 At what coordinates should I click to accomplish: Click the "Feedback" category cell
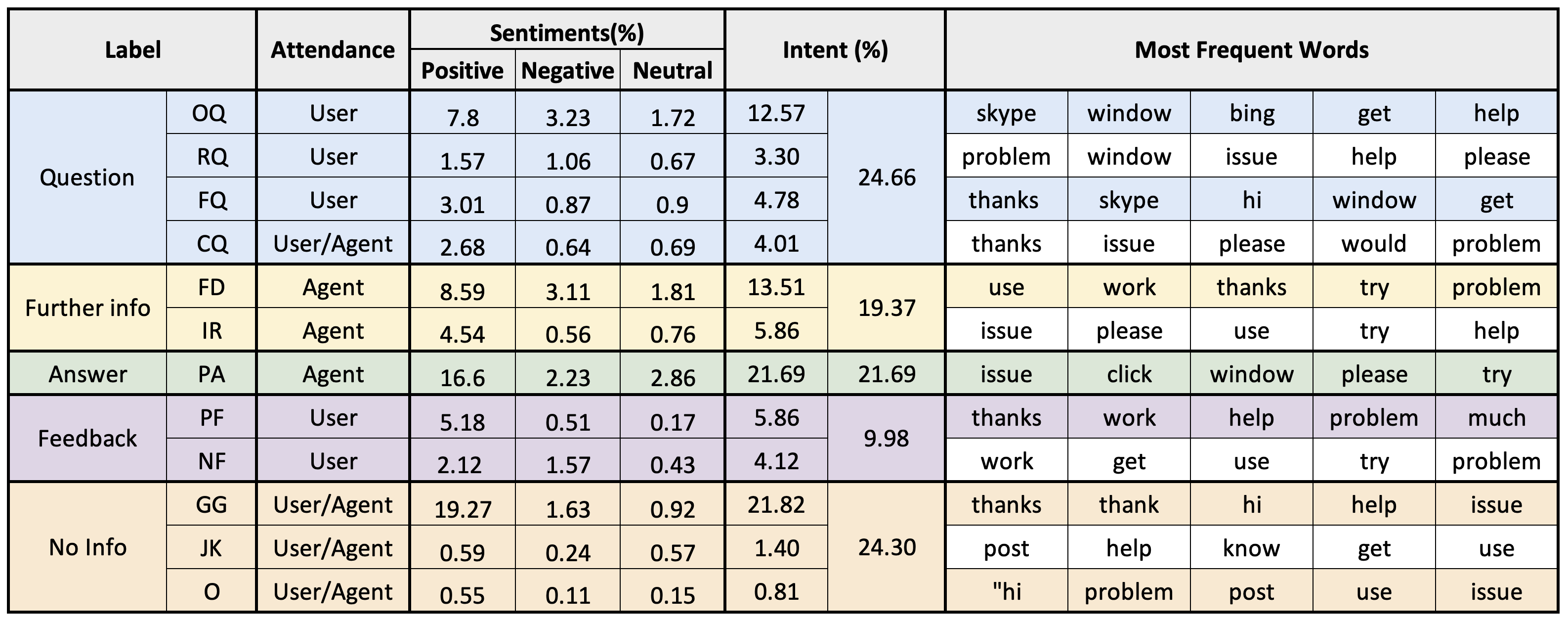coord(87,438)
